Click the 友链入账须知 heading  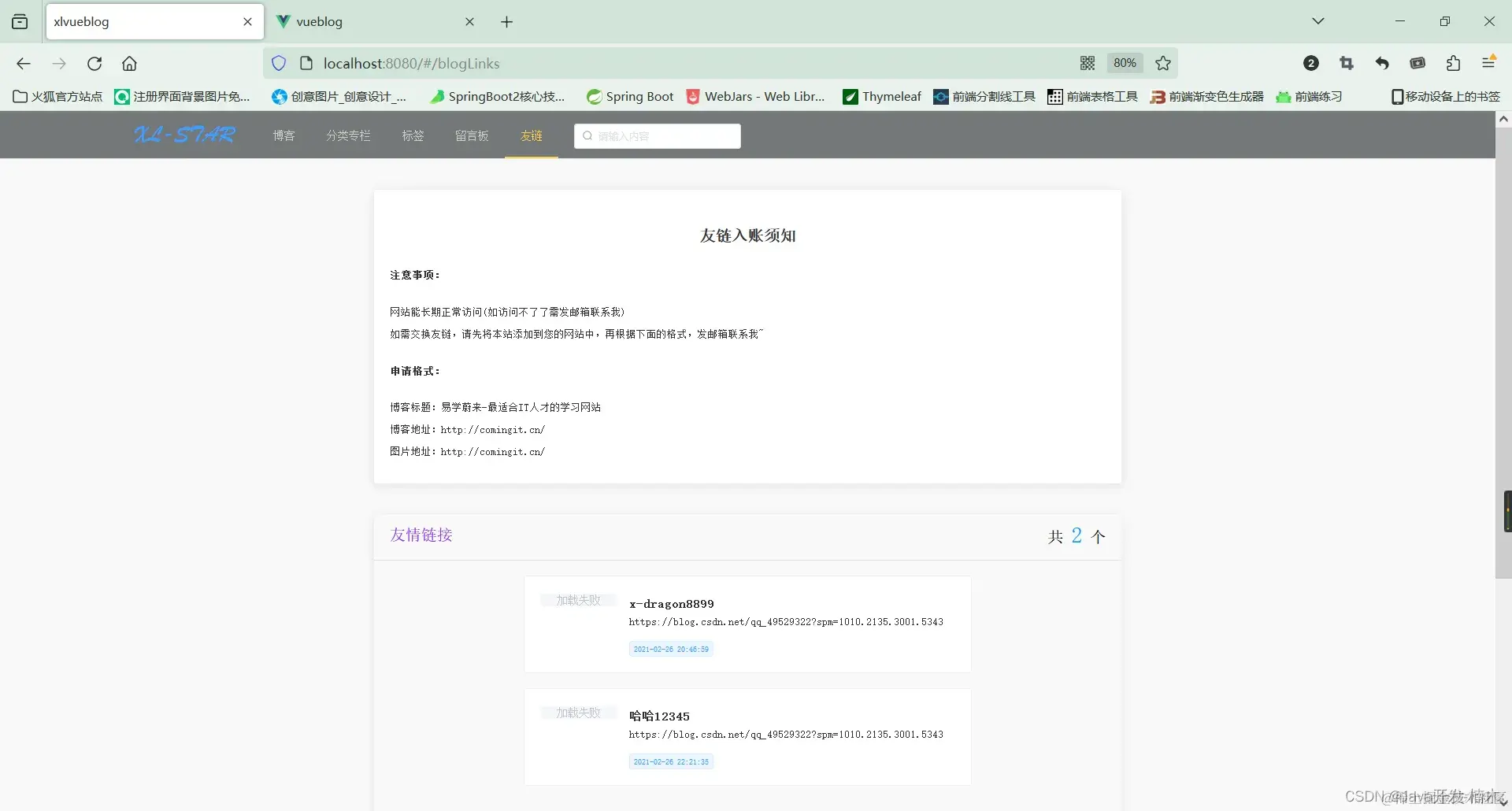click(748, 235)
